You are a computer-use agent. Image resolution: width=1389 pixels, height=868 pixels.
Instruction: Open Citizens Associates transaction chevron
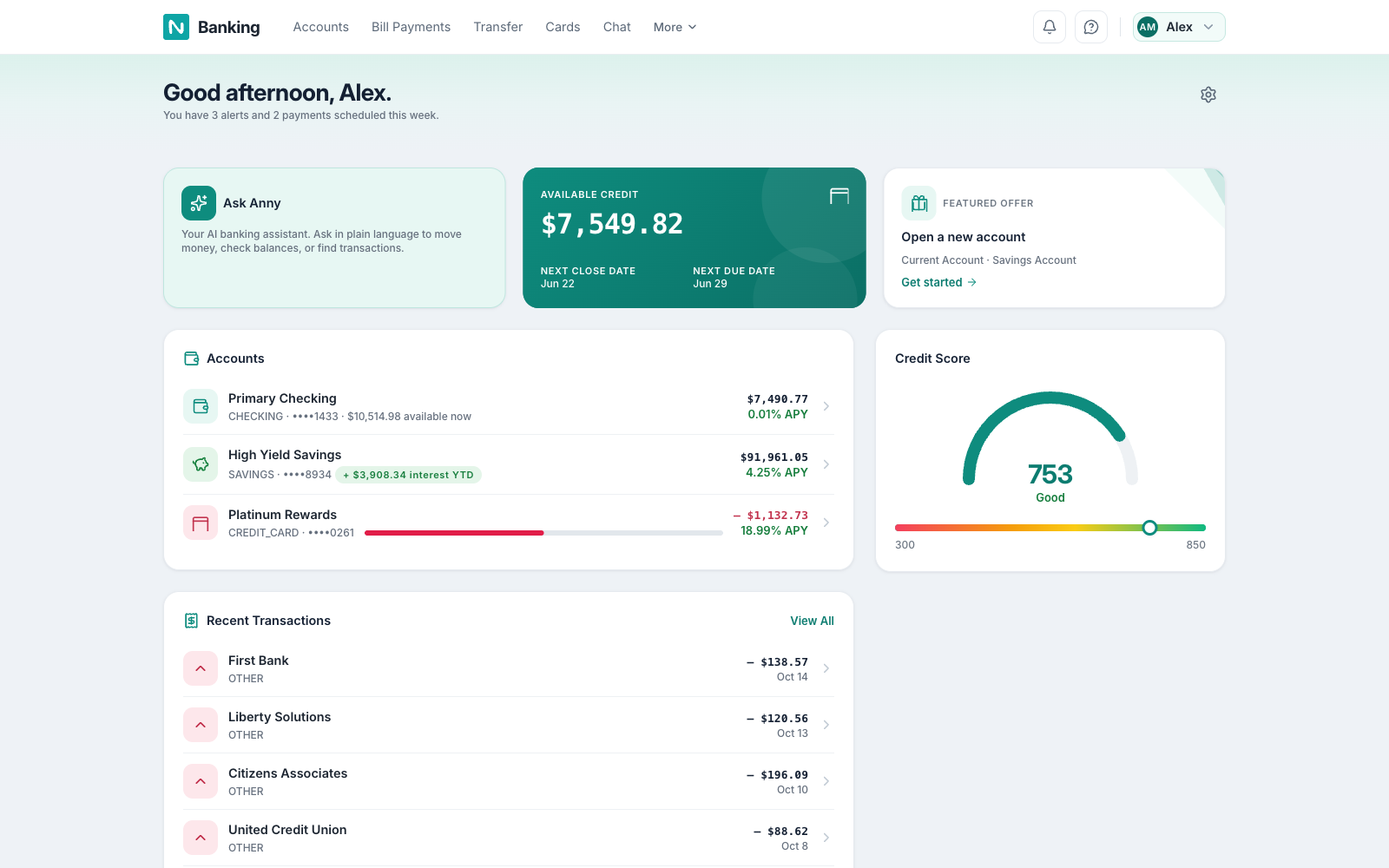pyautogui.click(x=826, y=781)
